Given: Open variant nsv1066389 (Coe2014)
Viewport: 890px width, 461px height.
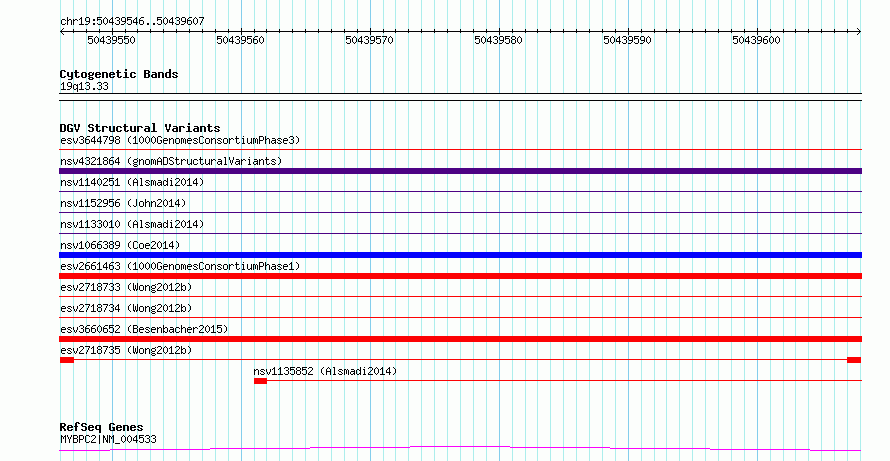Looking at the screenshot, I should (x=120, y=245).
